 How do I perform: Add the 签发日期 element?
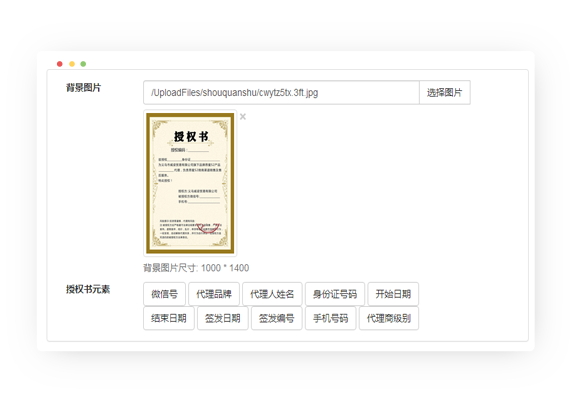pos(223,318)
